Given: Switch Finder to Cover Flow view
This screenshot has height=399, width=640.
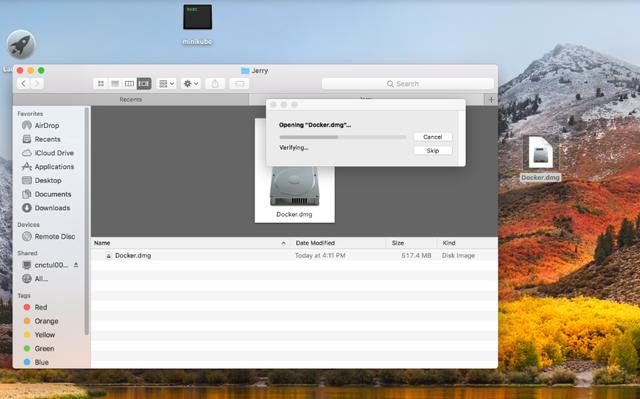Looking at the screenshot, I should [x=144, y=84].
